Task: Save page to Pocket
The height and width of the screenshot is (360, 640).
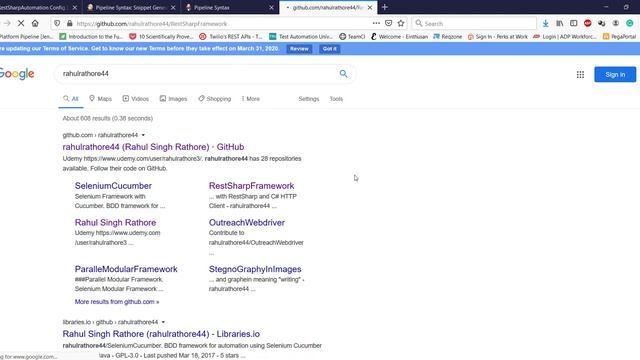Action: 389,23
